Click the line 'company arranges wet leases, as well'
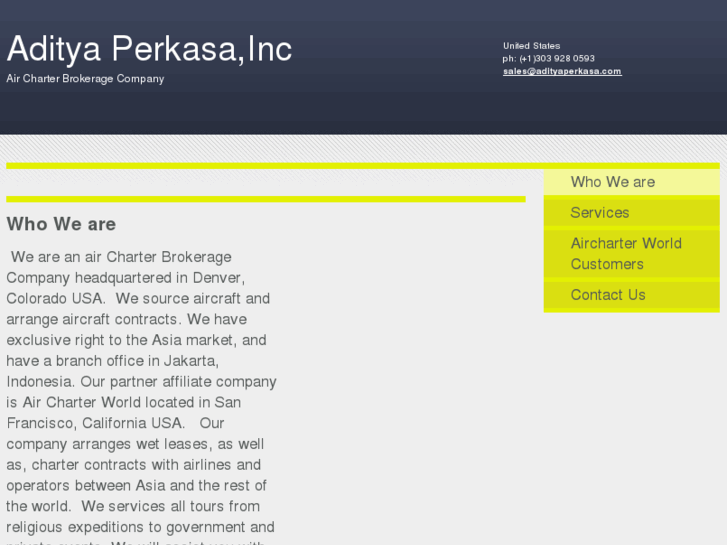 135,444
